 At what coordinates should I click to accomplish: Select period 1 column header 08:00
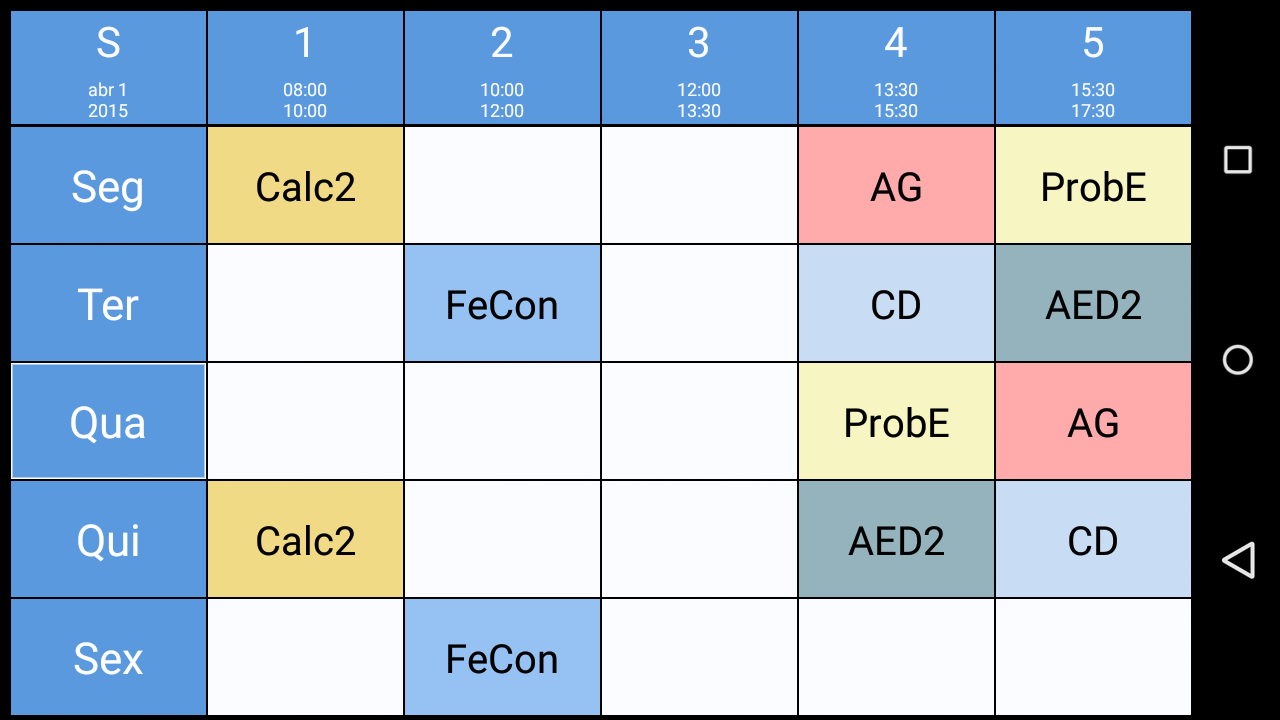pos(305,68)
